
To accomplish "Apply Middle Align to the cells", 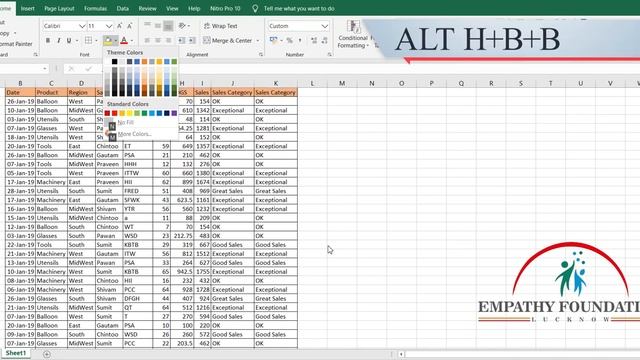I will [158, 26].
